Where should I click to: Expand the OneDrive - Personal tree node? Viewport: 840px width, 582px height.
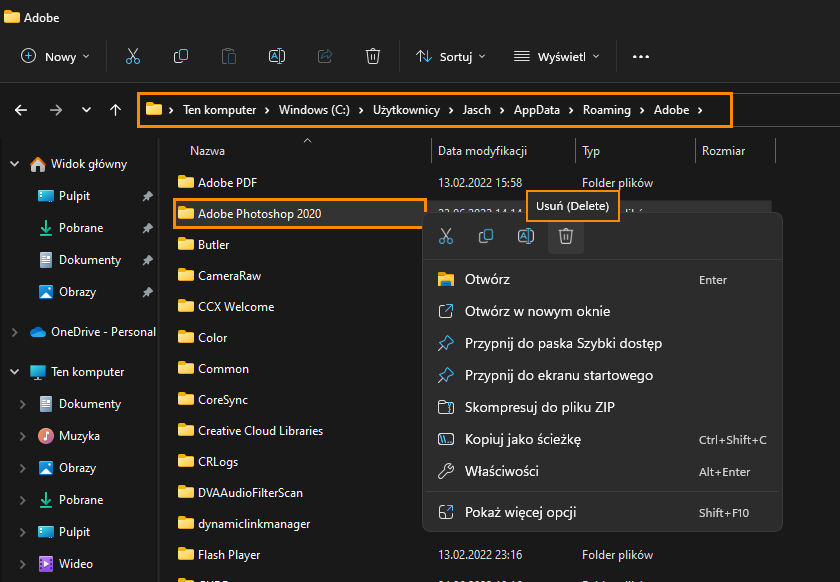[15, 332]
